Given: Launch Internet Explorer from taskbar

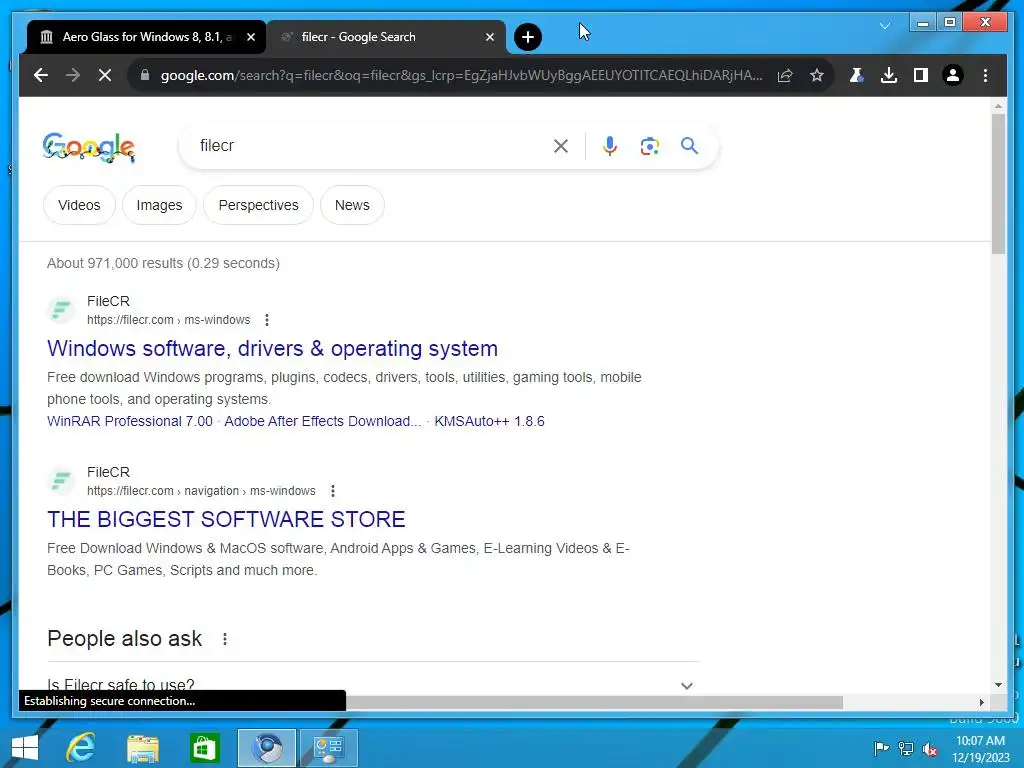Looking at the screenshot, I should point(81,748).
